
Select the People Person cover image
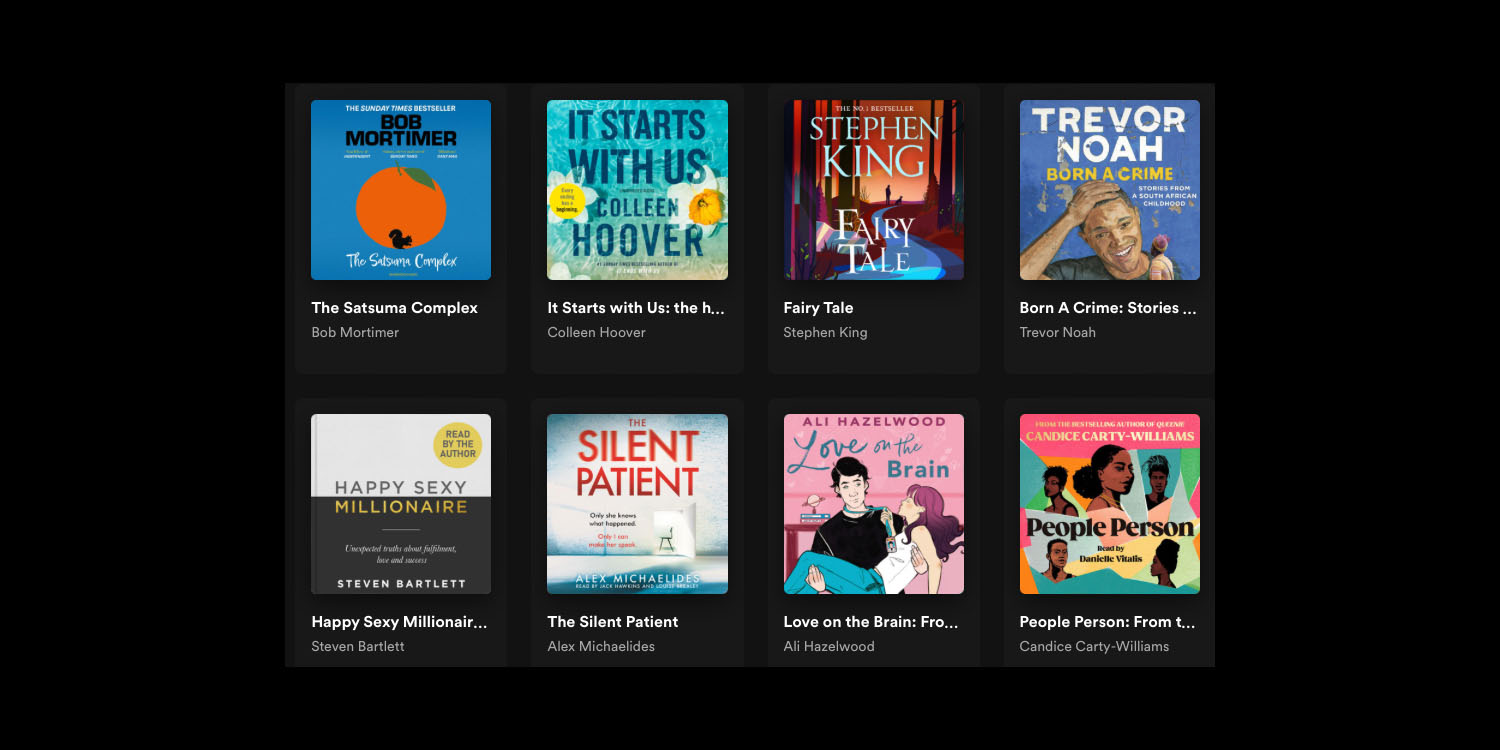(1109, 504)
